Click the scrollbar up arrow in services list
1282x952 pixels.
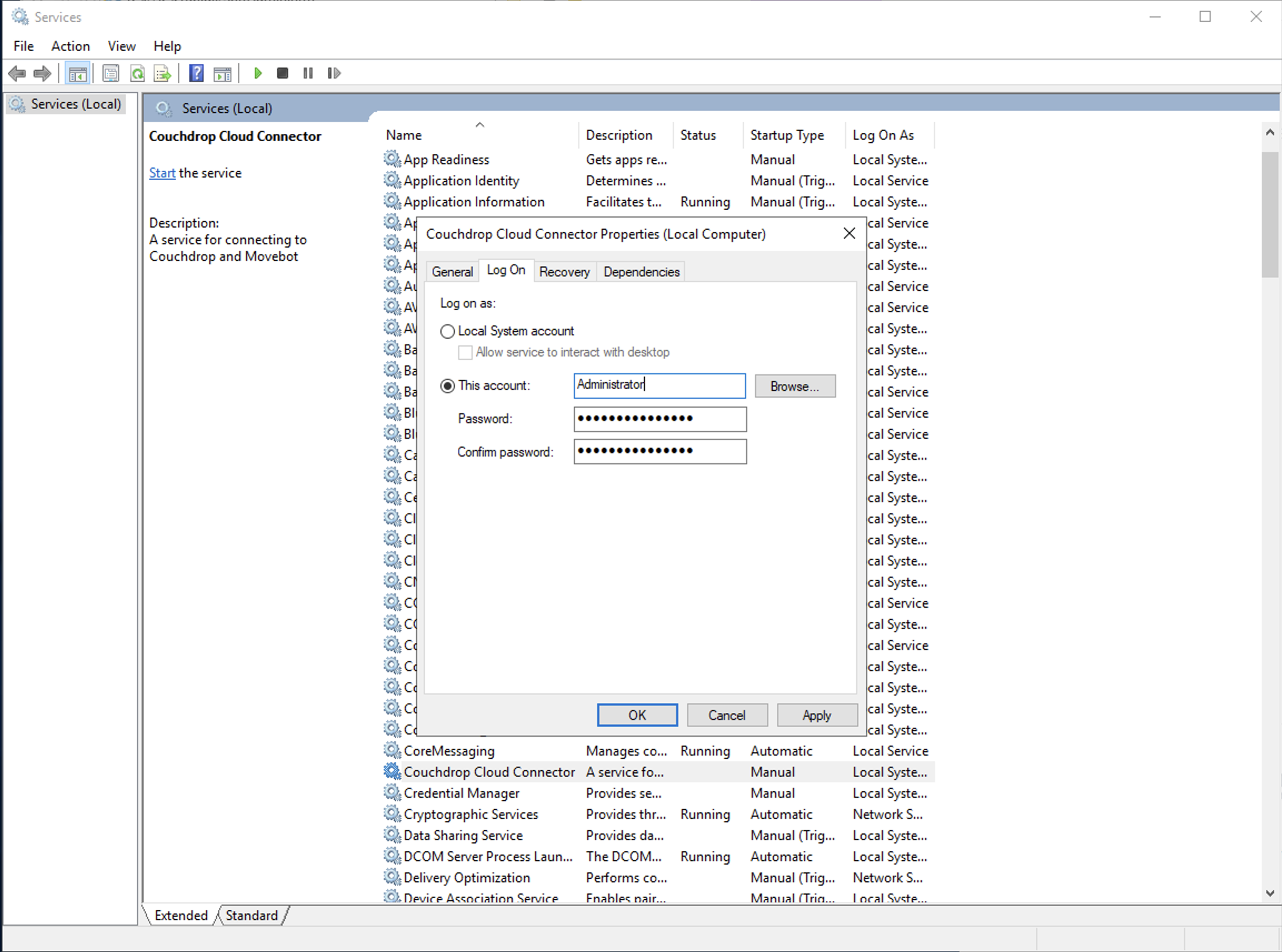pyautogui.click(x=1270, y=132)
